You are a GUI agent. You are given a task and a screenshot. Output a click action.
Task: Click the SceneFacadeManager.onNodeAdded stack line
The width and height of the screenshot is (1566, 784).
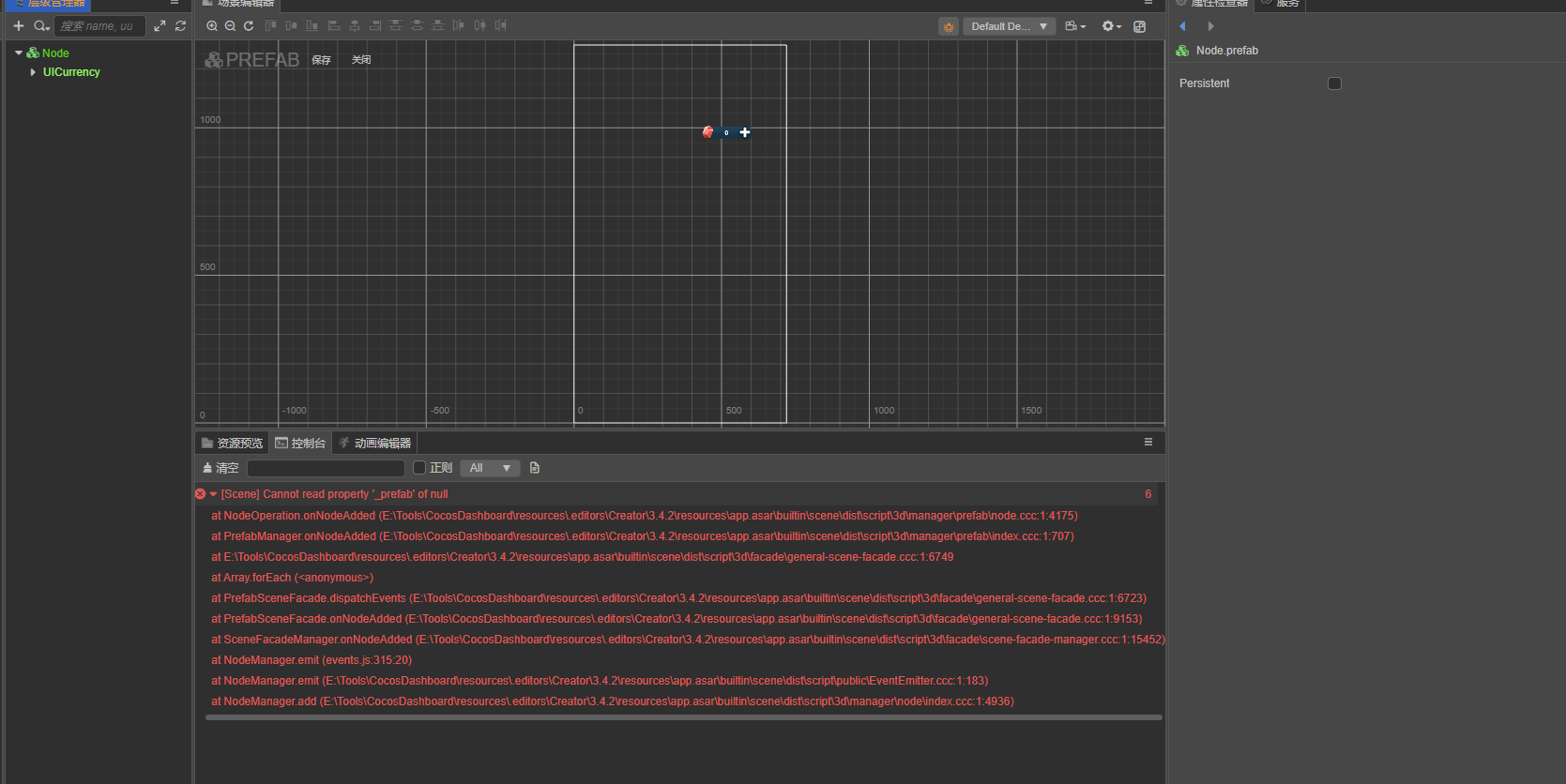(688, 640)
